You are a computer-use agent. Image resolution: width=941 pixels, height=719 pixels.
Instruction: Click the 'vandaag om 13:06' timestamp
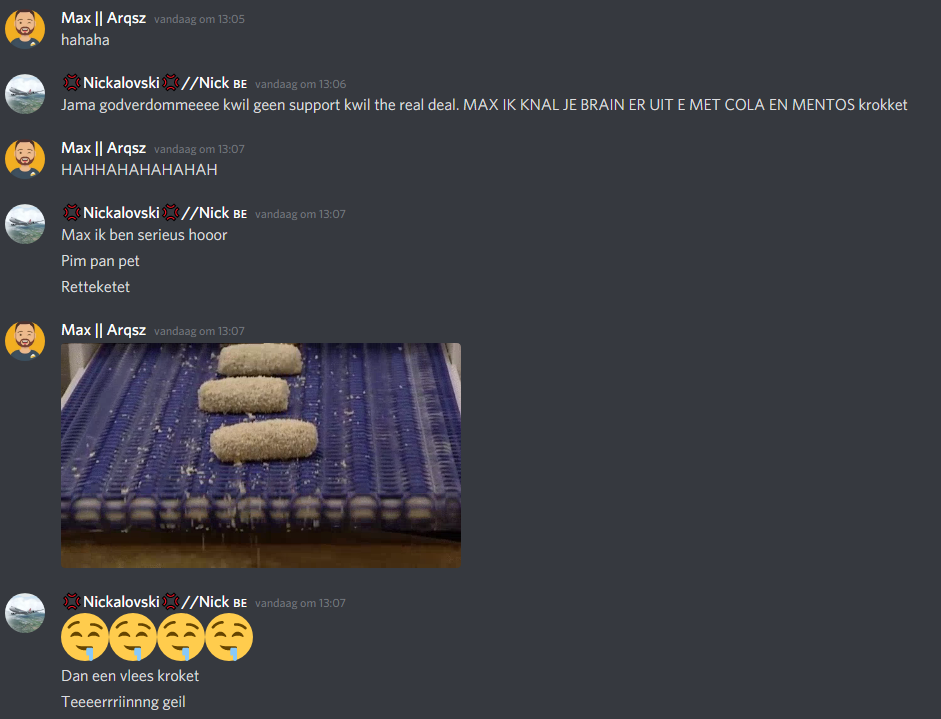(300, 84)
